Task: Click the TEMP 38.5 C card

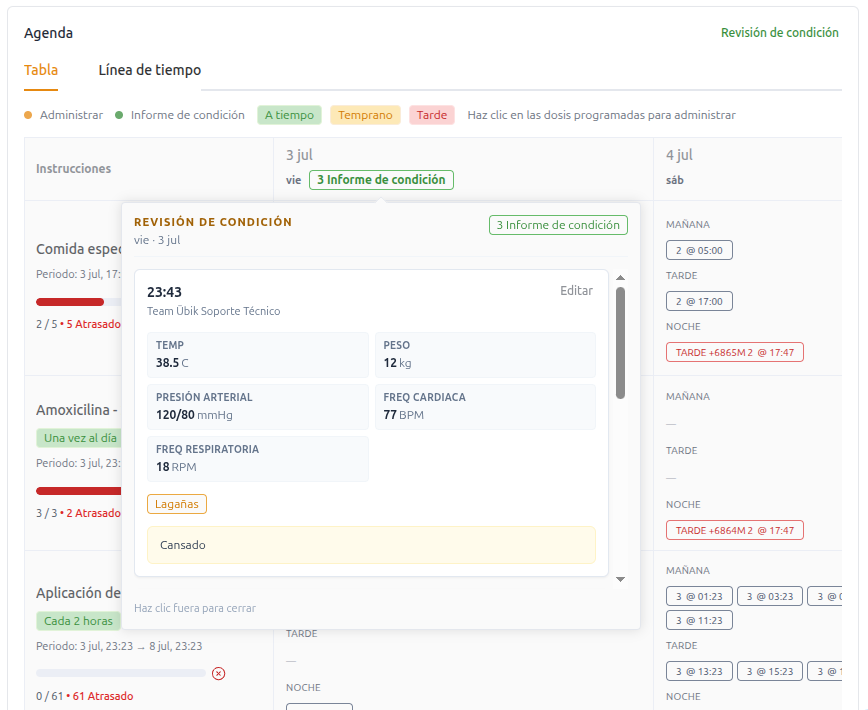Action: coord(258,355)
